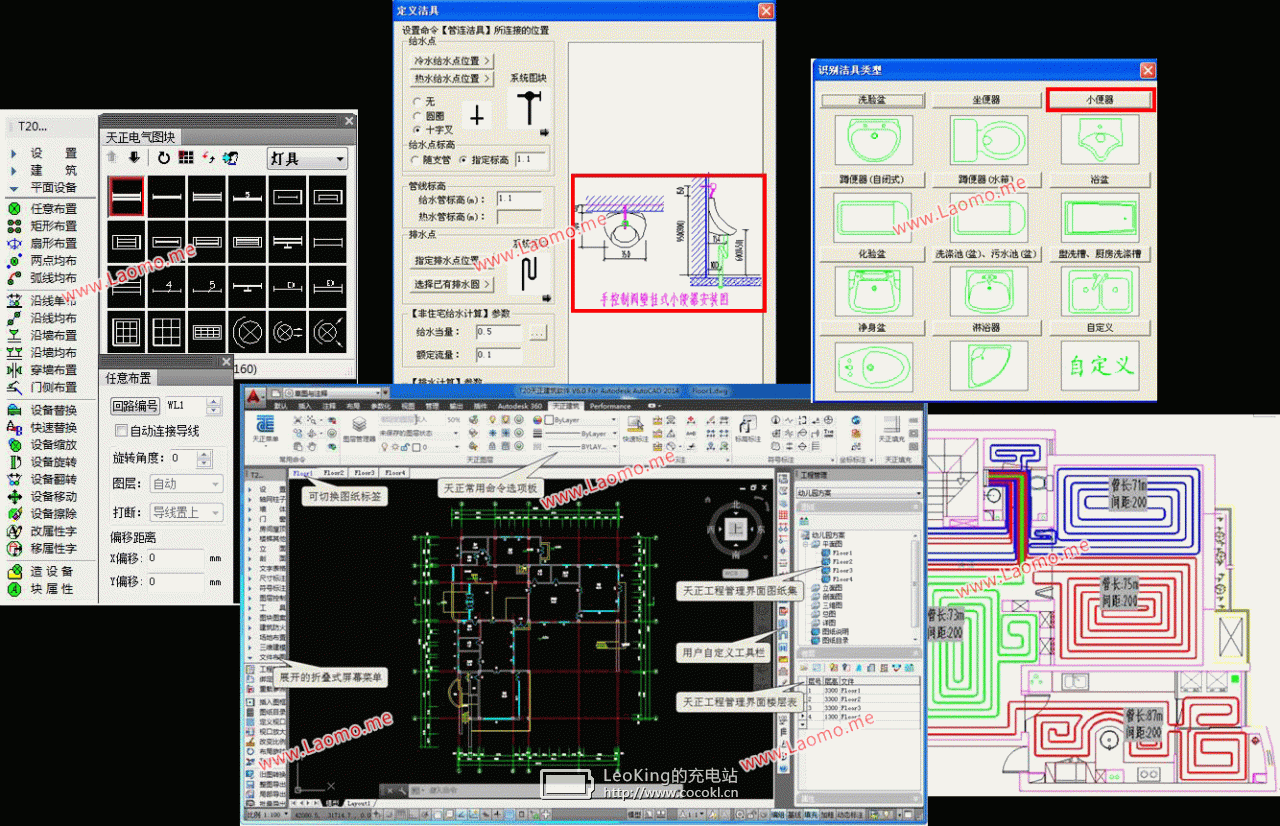The width and height of the screenshot is (1280, 826).
Task: Click the 选择已有排水圆 button
Action: click(x=452, y=285)
